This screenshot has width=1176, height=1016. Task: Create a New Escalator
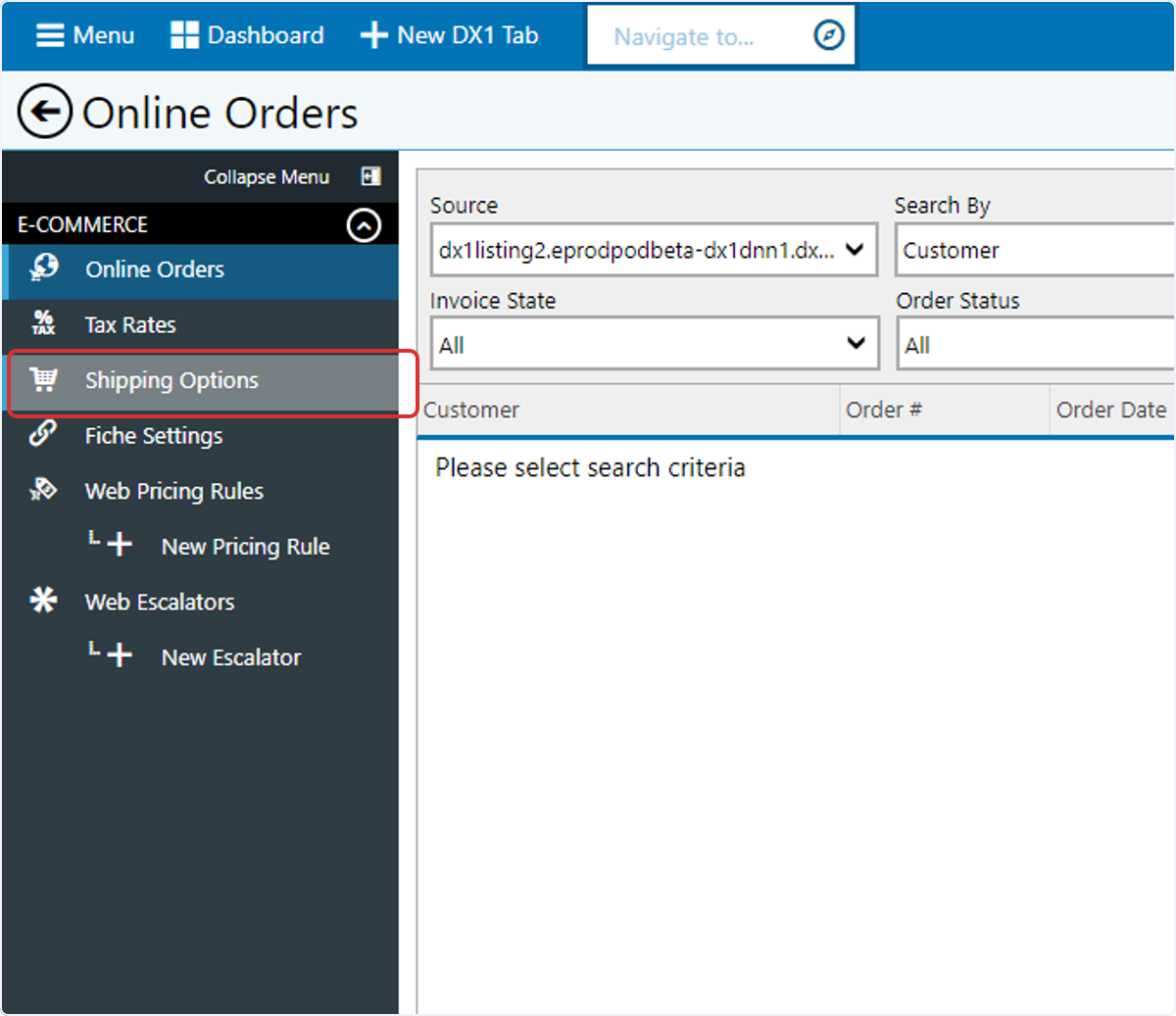point(231,657)
